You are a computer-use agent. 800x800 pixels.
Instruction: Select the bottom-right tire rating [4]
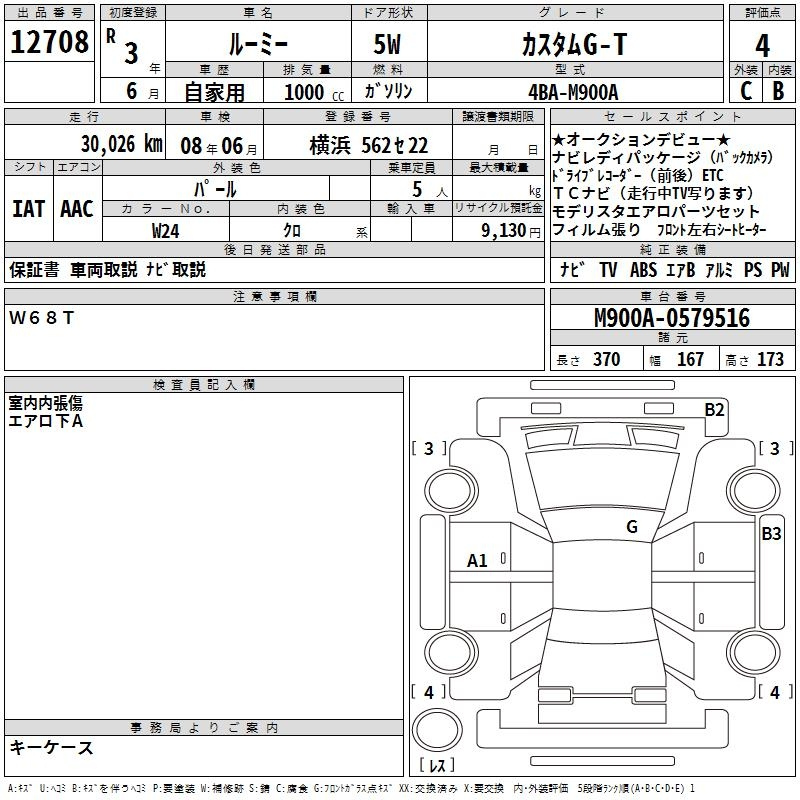click(x=769, y=691)
